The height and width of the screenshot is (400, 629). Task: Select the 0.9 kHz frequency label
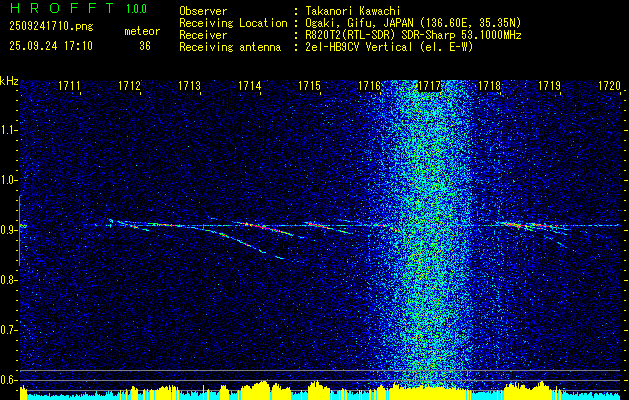7,230
